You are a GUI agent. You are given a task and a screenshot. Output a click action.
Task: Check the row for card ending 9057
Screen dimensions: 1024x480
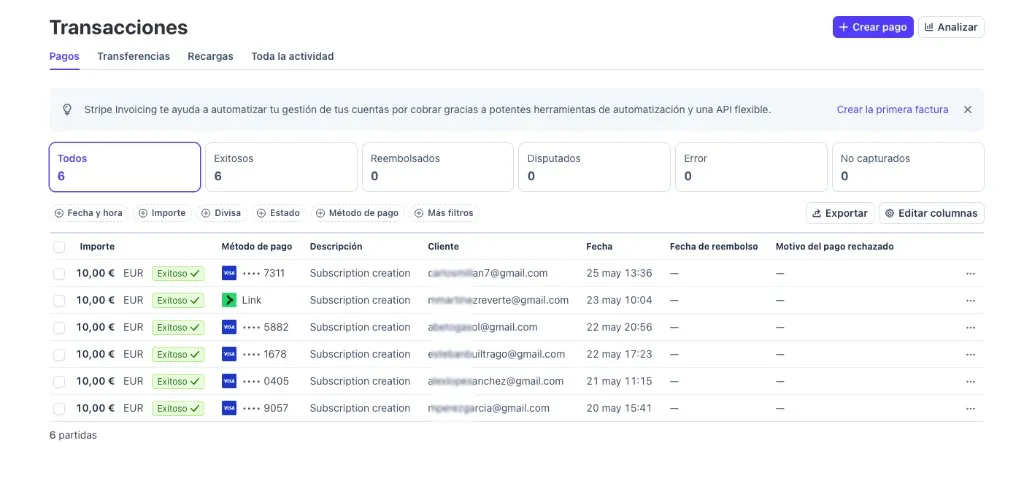[x=59, y=408]
